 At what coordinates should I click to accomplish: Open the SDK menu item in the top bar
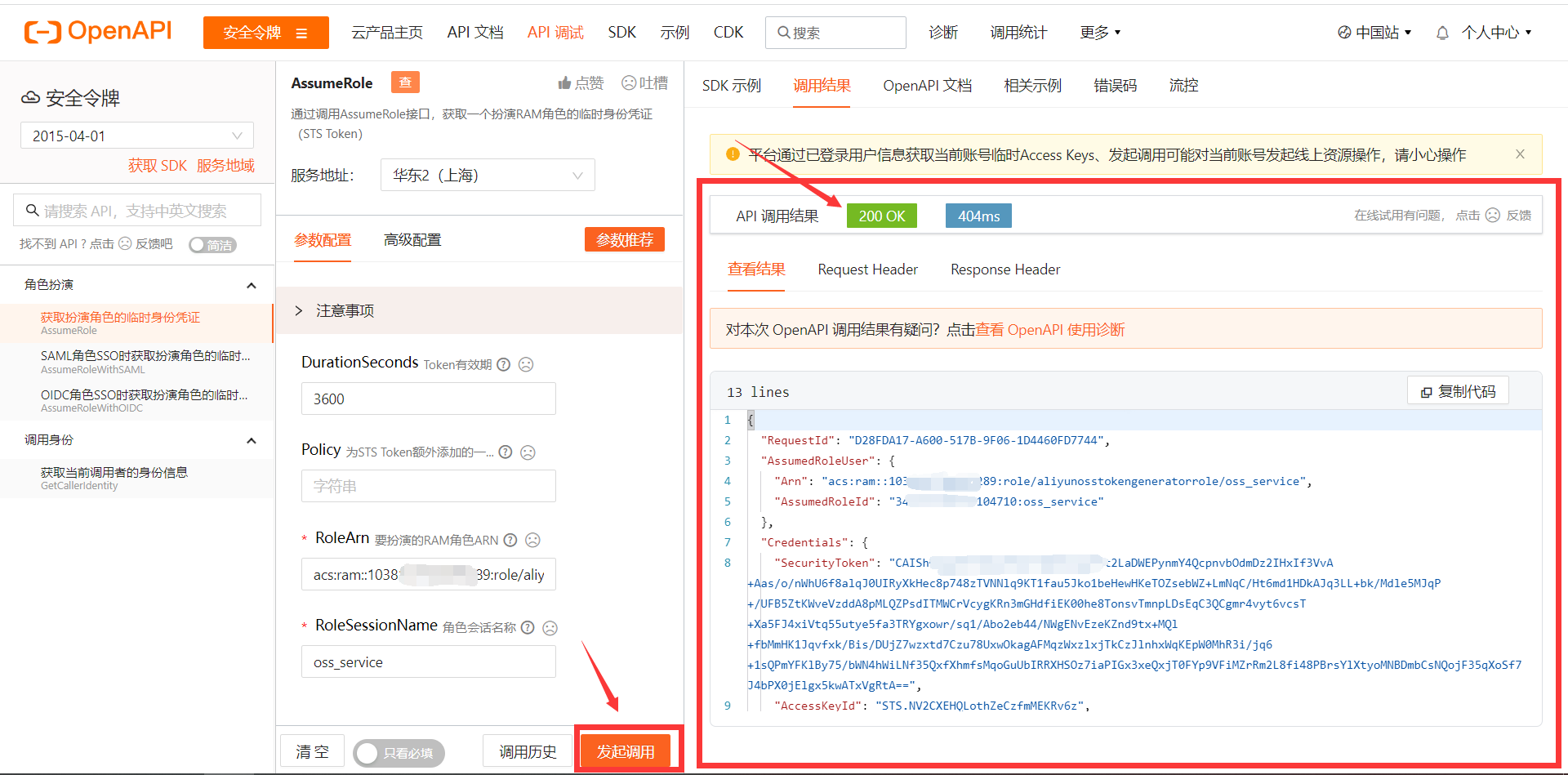point(622,33)
